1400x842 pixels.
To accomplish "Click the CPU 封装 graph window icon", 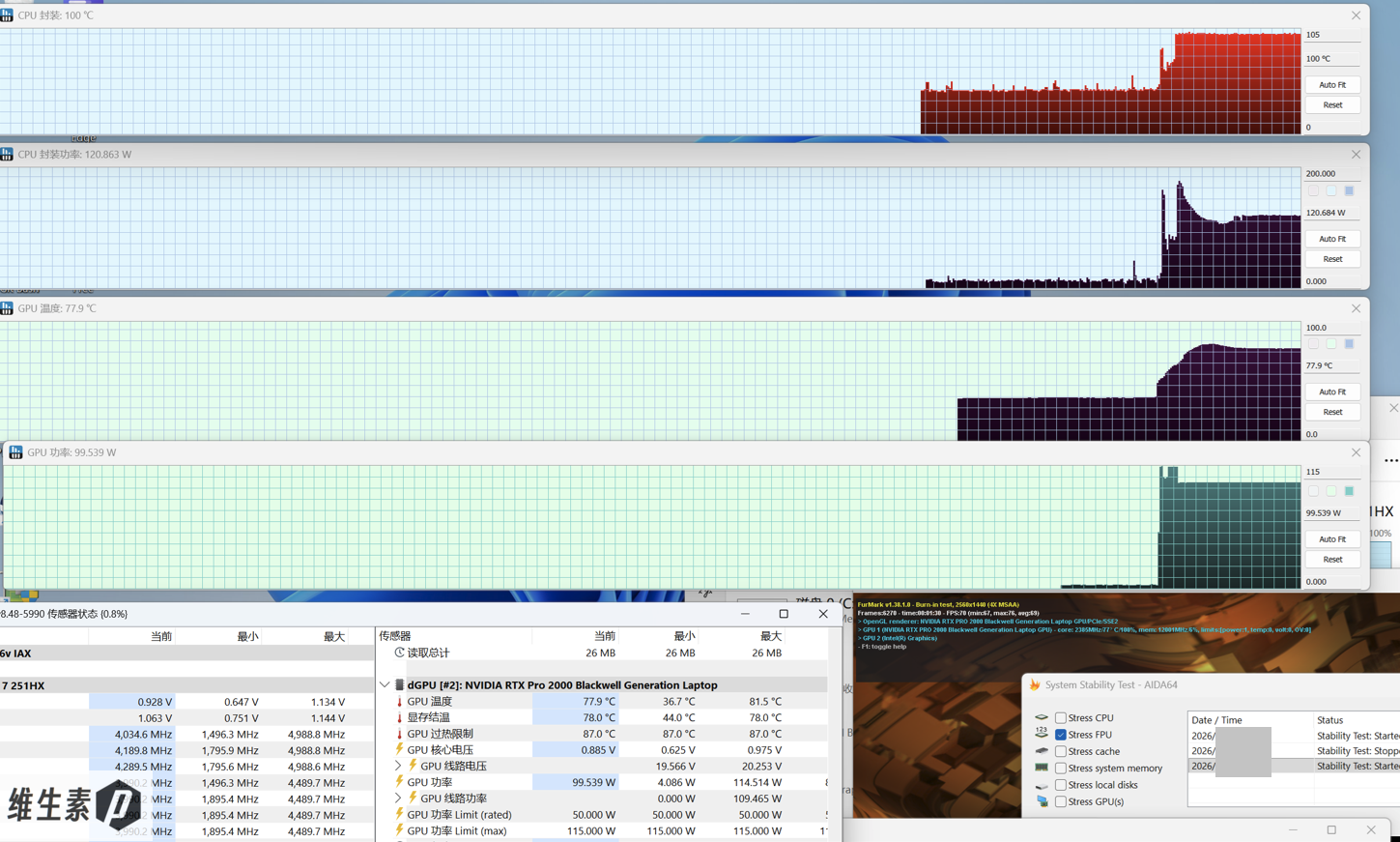I will (x=6, y=15).
